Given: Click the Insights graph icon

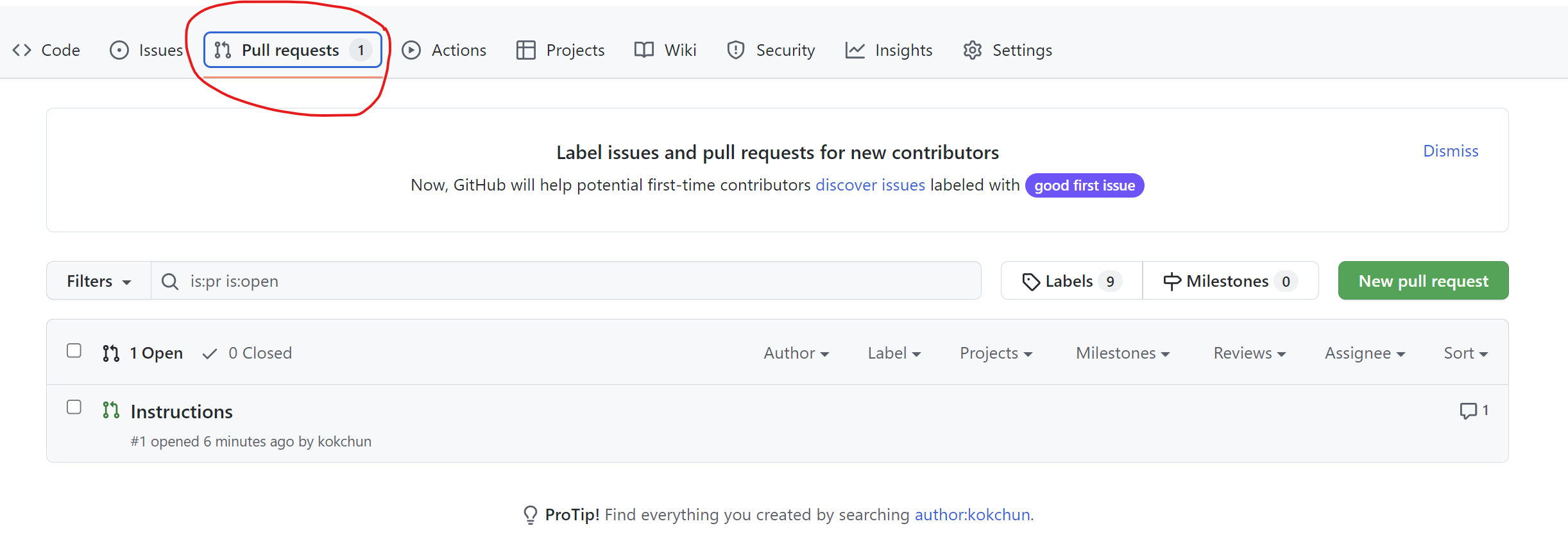Looking at the screenshot, I should [x=855, y=50].
